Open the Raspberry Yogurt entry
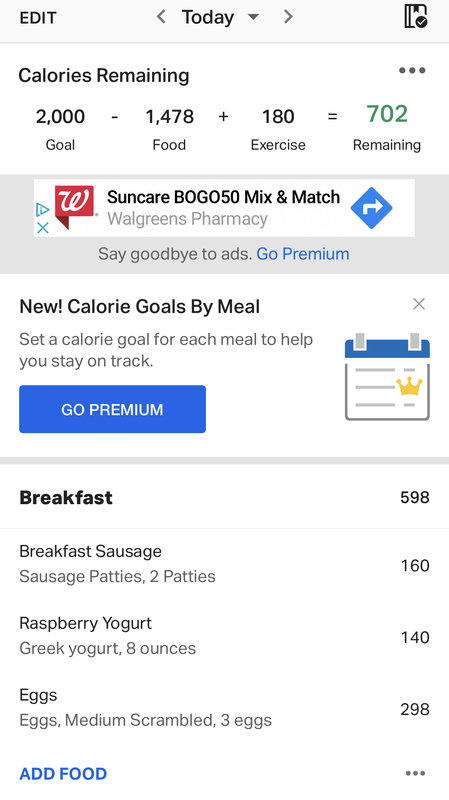The width and height of the screenshot is (449, 800). tap(224, 636)
